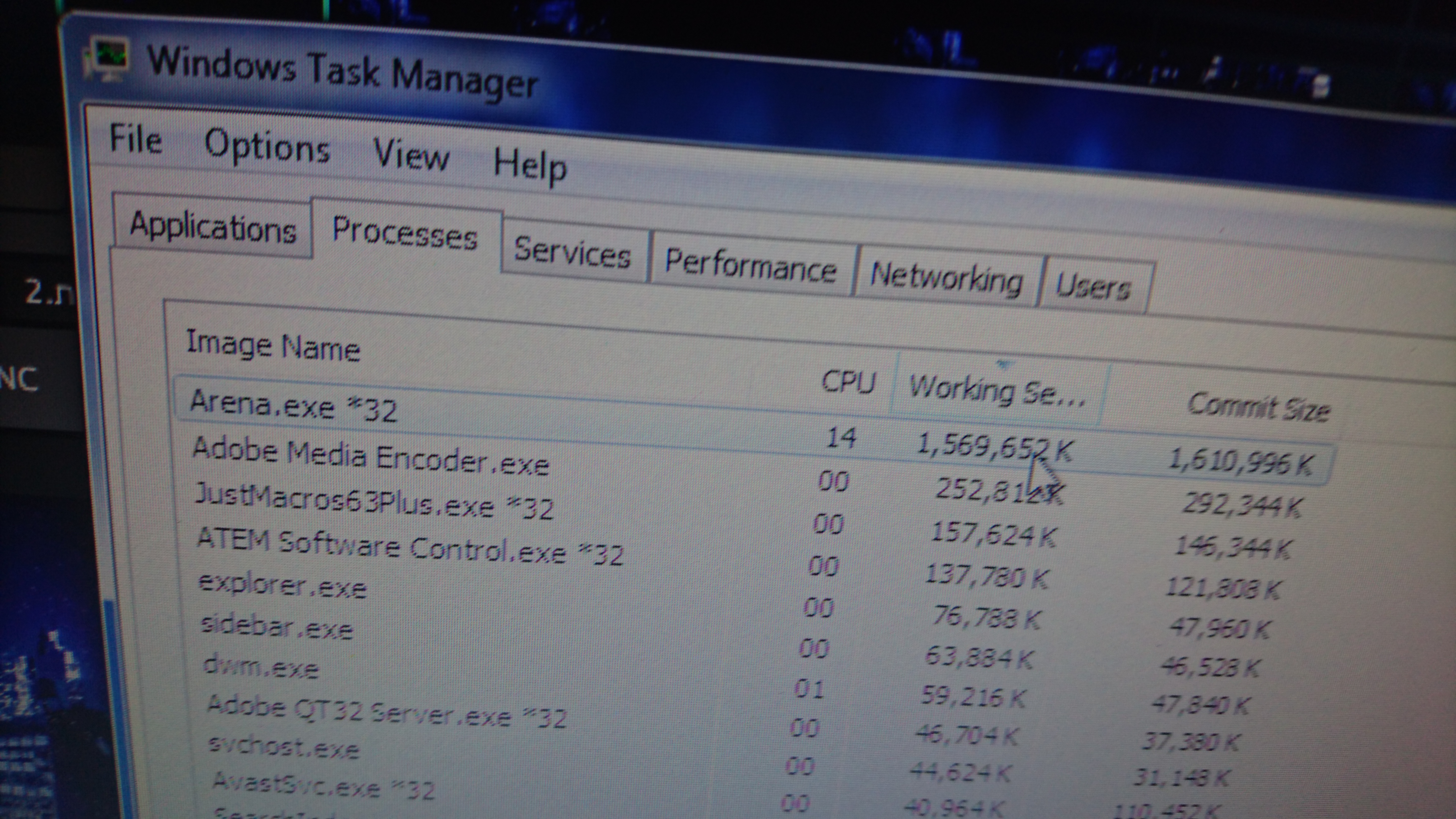
Task: Open the File menu
Action: coord(136,139)
